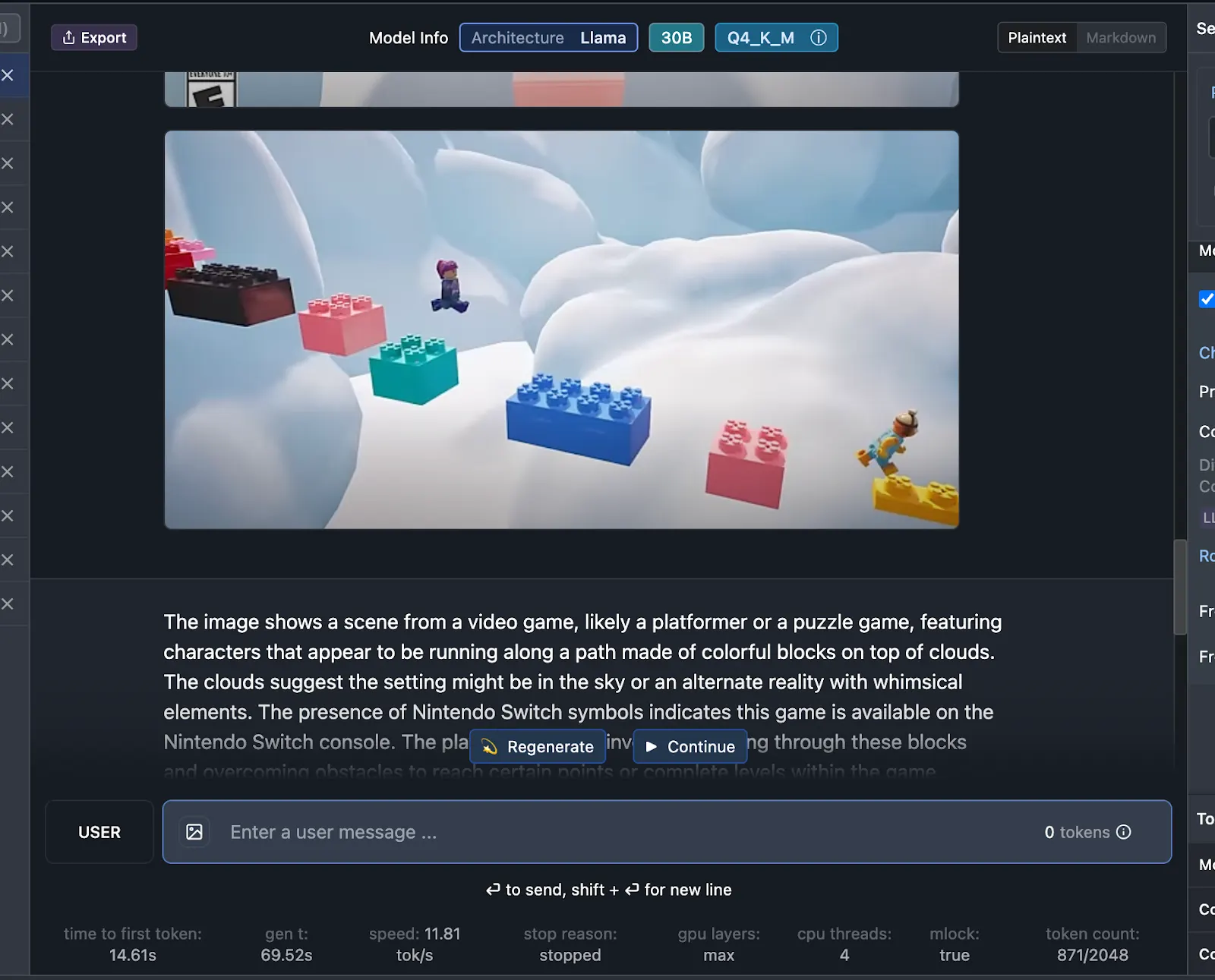Click Continue to extend the response
The width and height of the screenshot is (1215, 980).
690,746
